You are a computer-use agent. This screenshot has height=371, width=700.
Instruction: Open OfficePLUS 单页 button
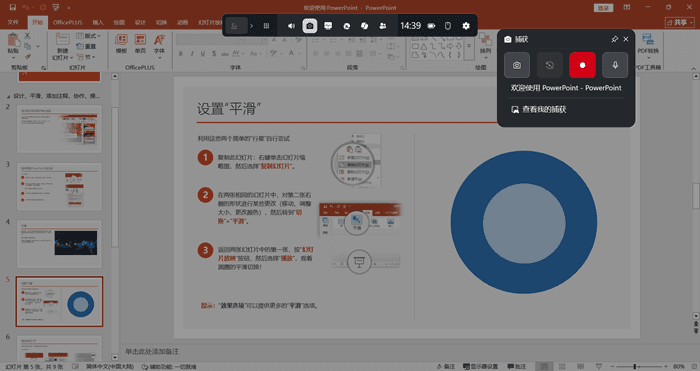[x=140, y=44]
